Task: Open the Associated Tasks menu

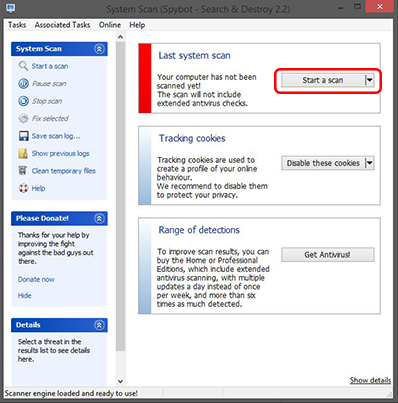Action: point(62,25)
